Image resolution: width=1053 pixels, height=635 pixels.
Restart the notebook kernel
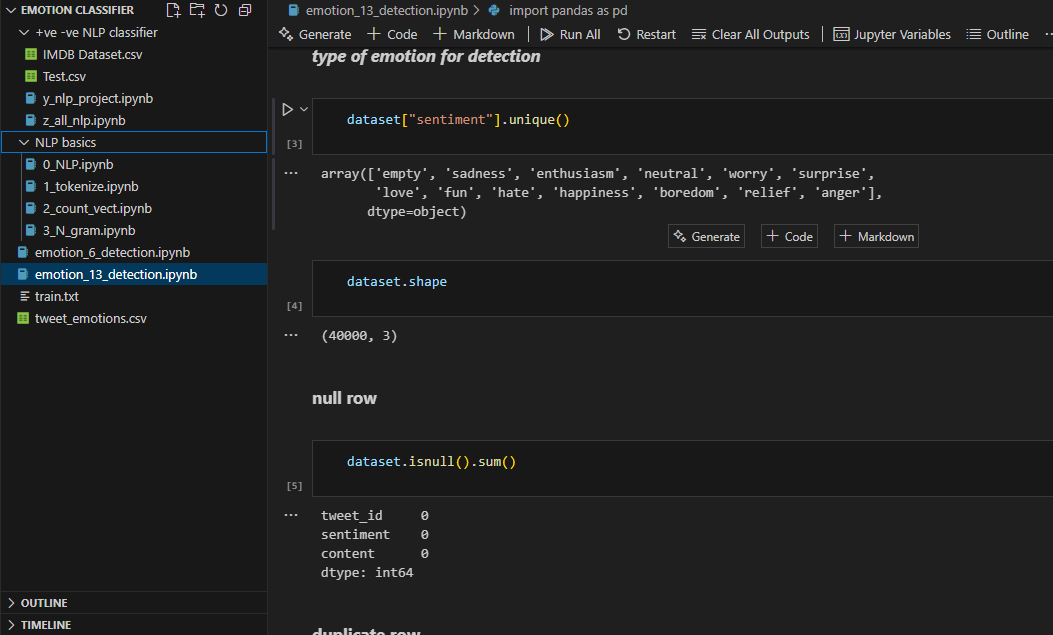point(646,34)
